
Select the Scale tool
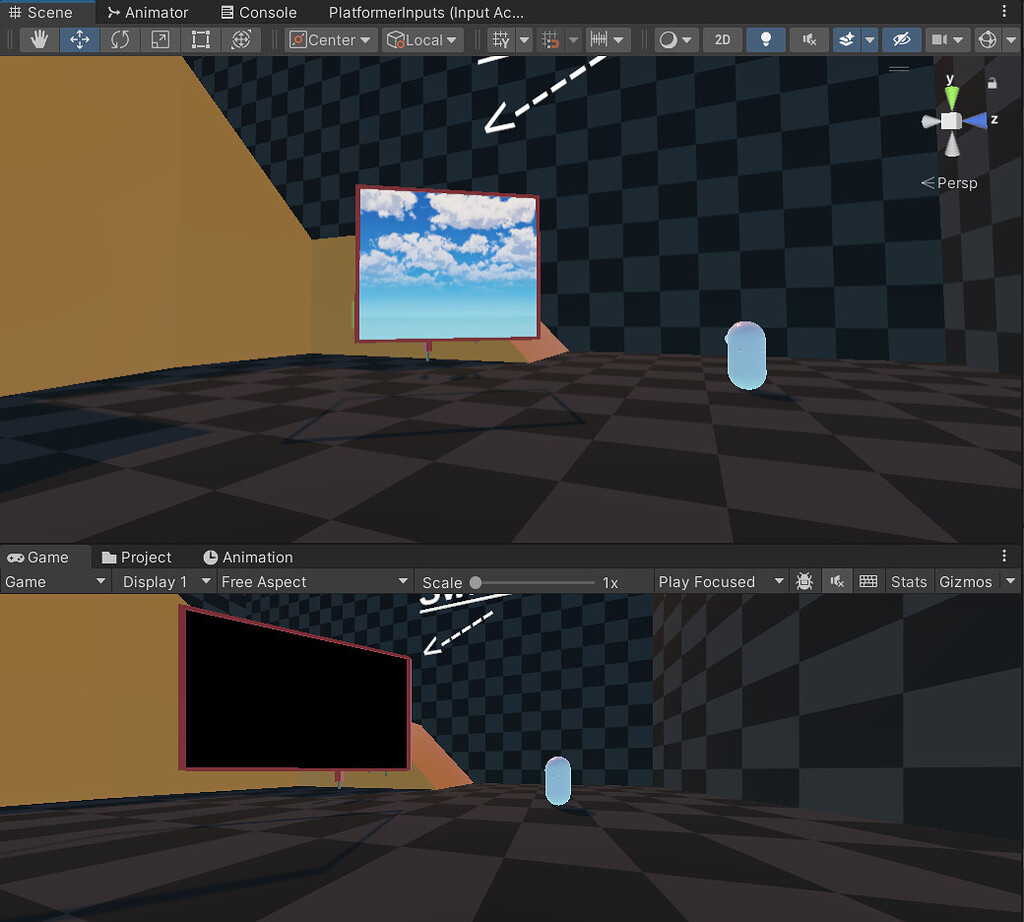point(159,39)
